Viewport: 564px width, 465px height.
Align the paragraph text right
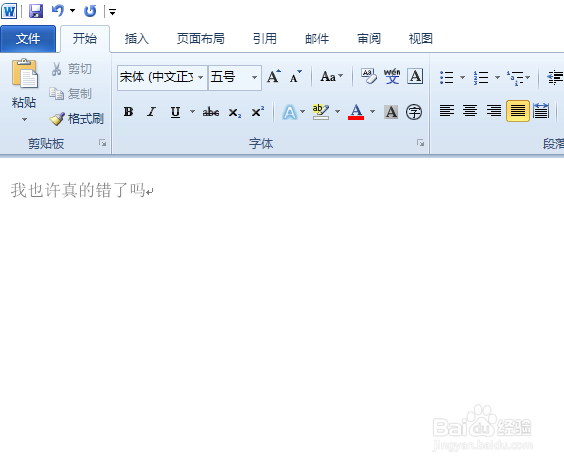pos(494,111)
